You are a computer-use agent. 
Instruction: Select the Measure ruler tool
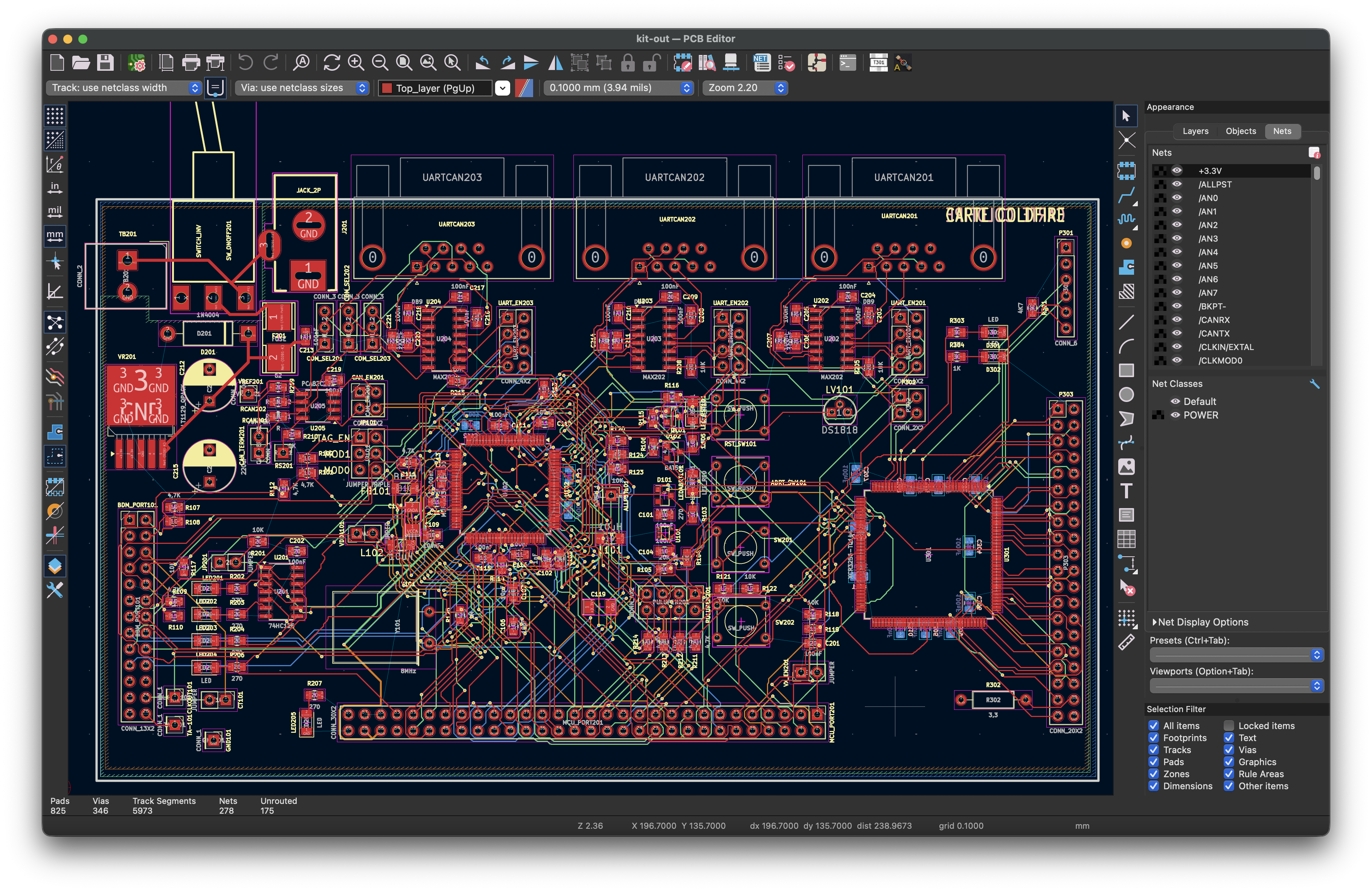coord(1127,641)
